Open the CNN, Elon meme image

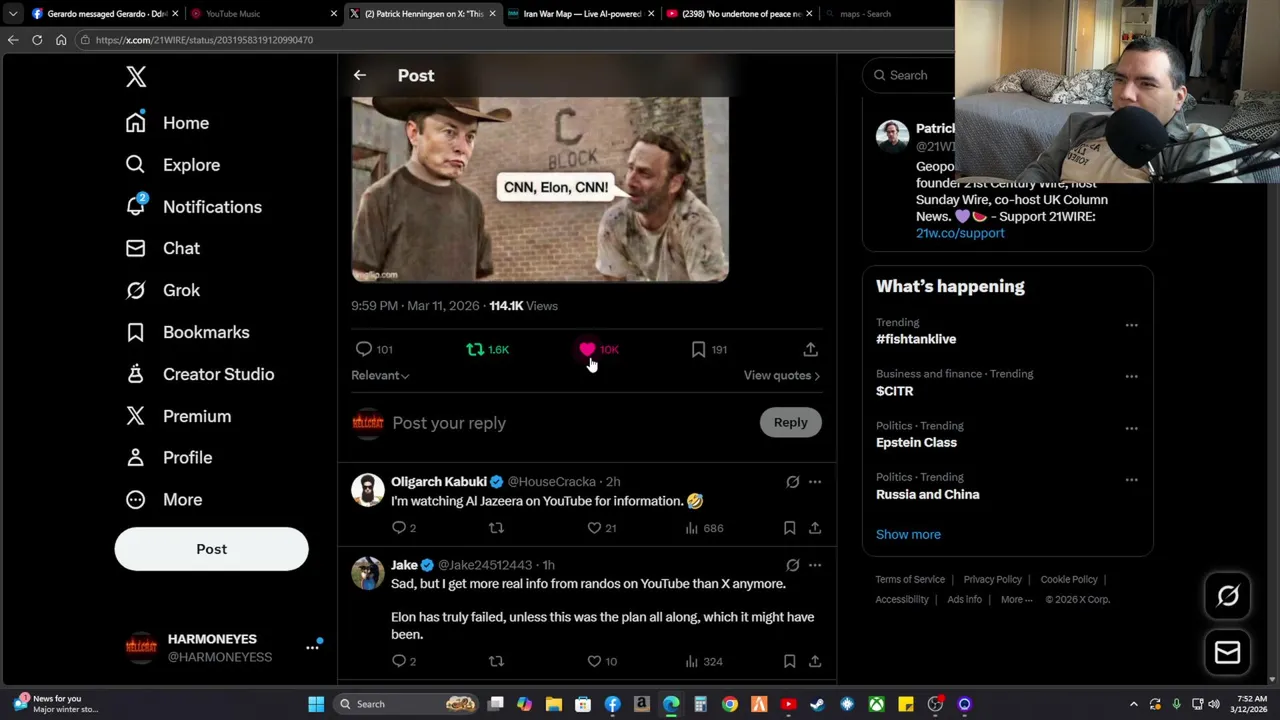(x=540, y=189)
